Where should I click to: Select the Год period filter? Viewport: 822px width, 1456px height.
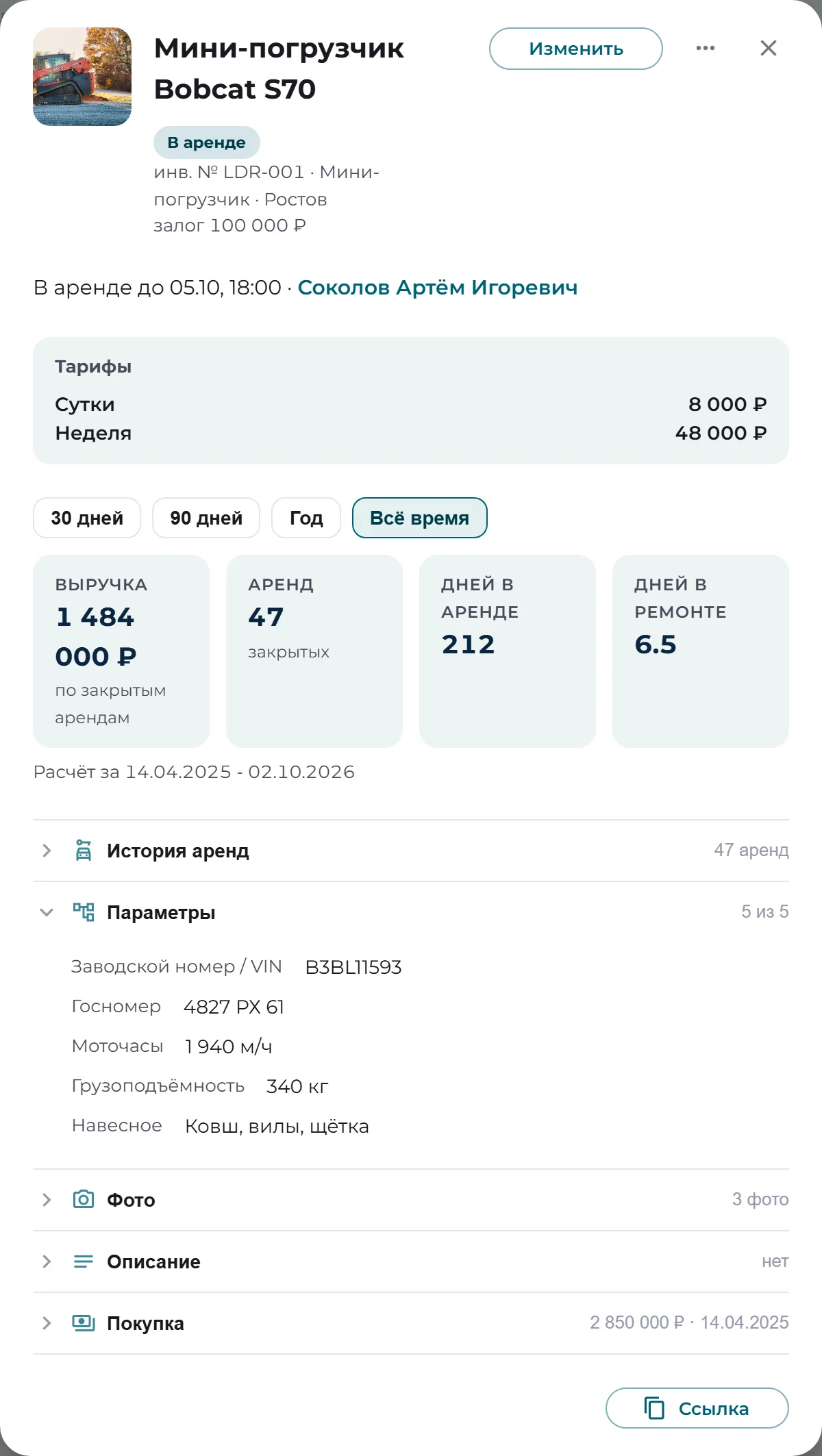tap(306, 518)
